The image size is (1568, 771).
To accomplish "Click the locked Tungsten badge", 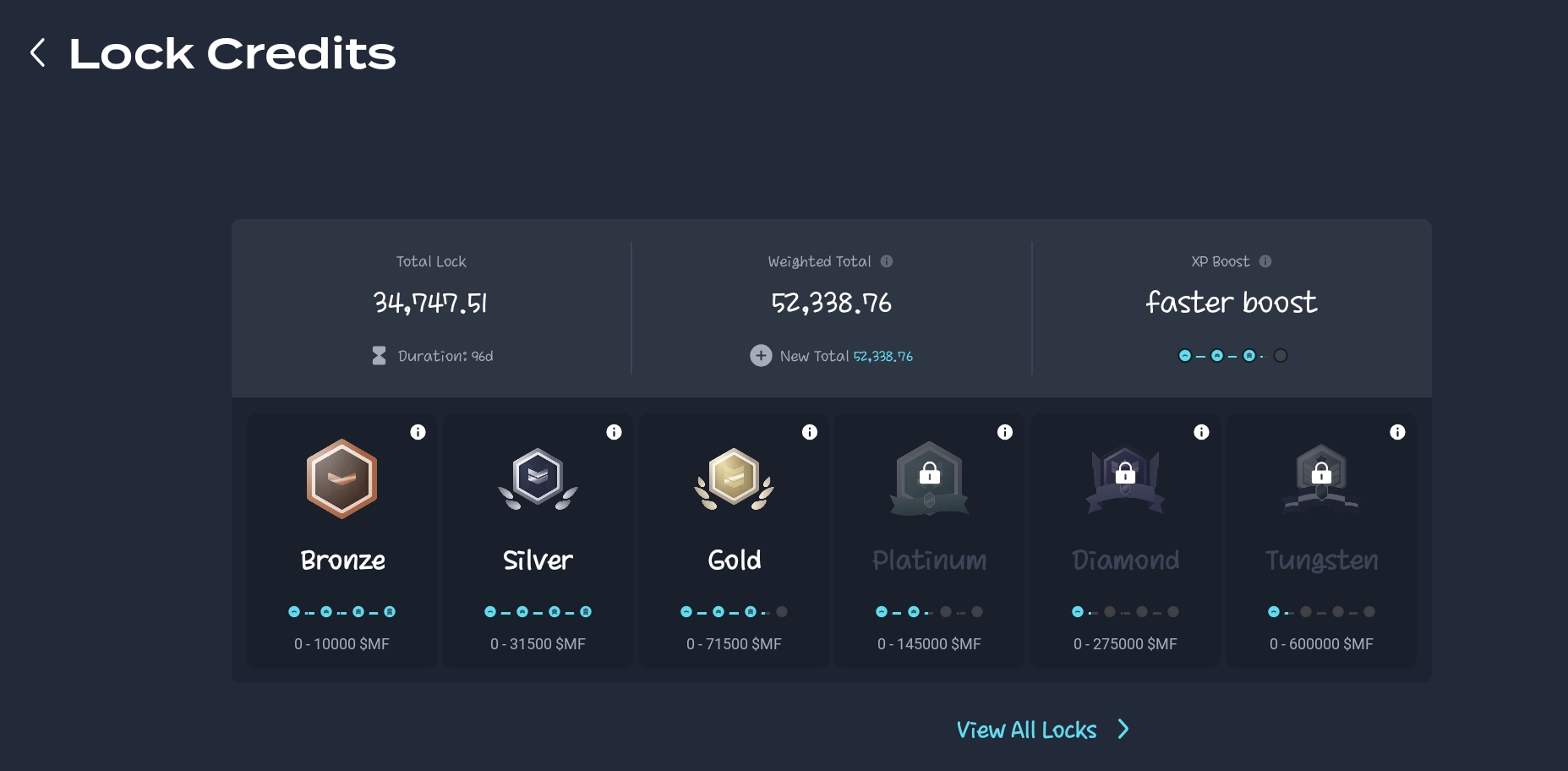I will pyautogui.click(x=1321, y=478).
